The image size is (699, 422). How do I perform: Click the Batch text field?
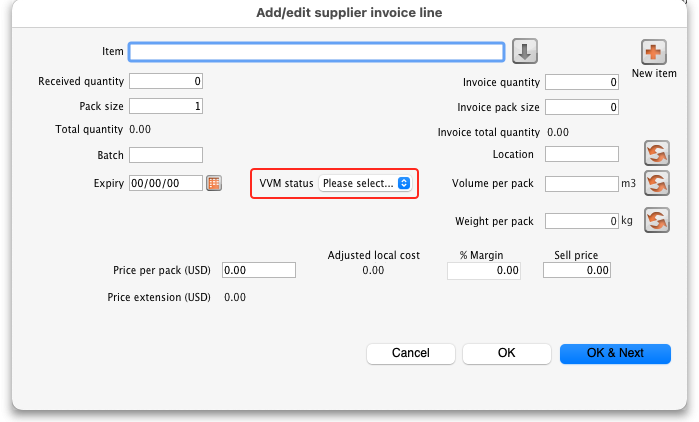(x=166, y=155)
